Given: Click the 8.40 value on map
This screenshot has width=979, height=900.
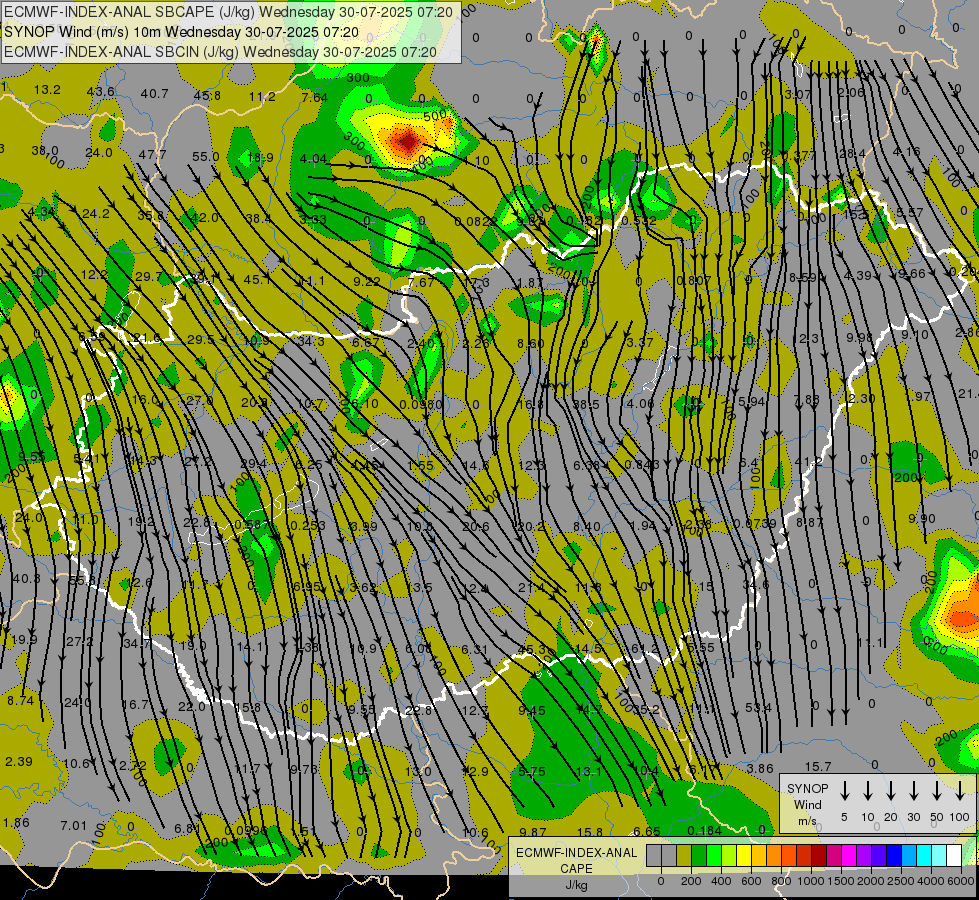Looking at the screenshot, I should click(x=587, y=526).
